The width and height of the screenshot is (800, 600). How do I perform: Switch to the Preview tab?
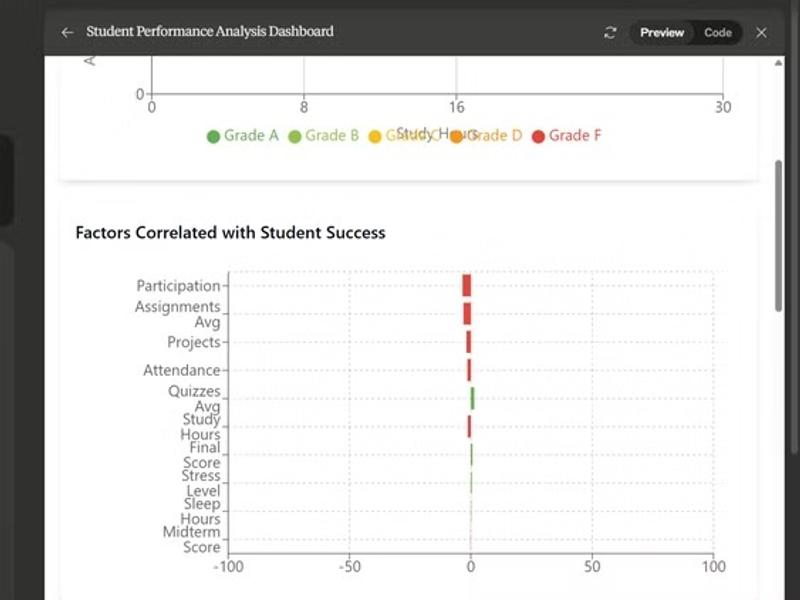pos(662,32)
